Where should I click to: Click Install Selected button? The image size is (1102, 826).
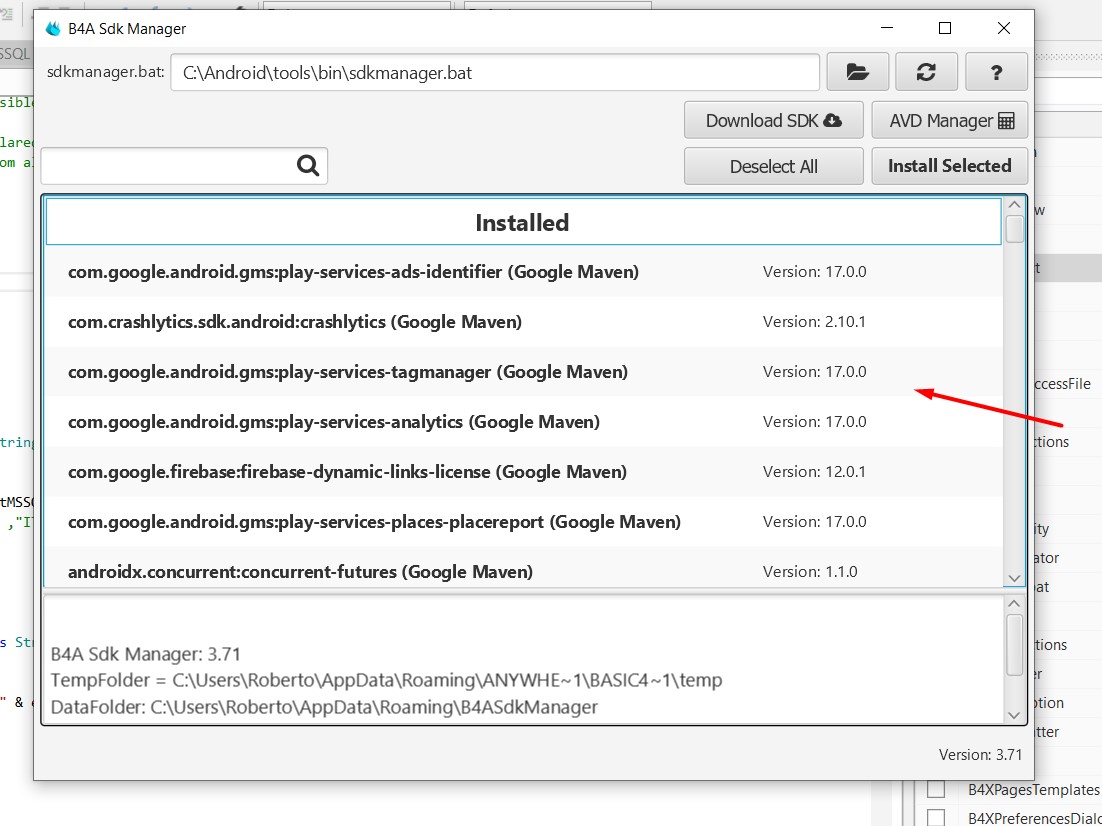click(x=949, y=166)
